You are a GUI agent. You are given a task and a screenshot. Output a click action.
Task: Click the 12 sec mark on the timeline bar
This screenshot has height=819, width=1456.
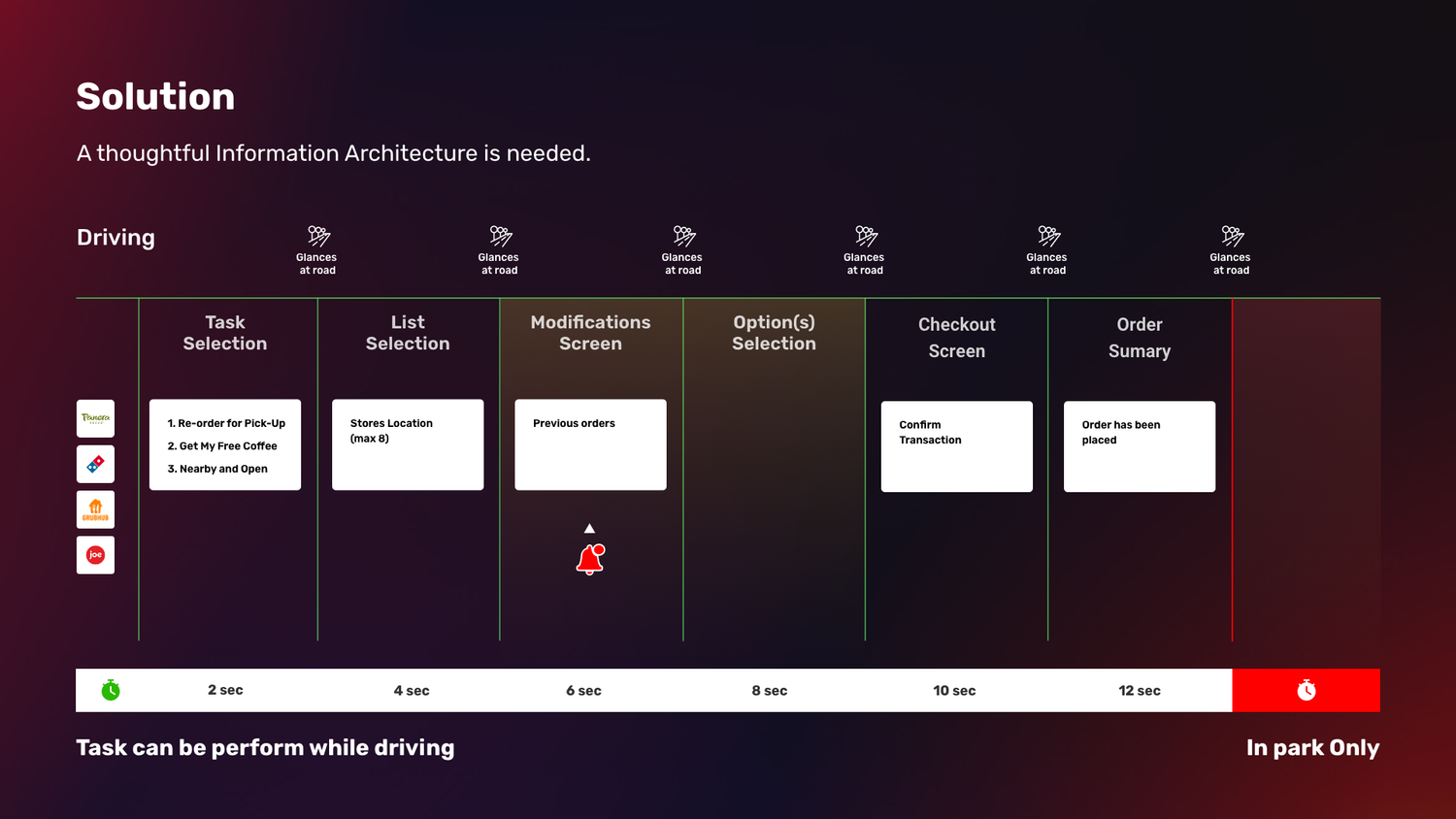click(x=1139, y=690)
